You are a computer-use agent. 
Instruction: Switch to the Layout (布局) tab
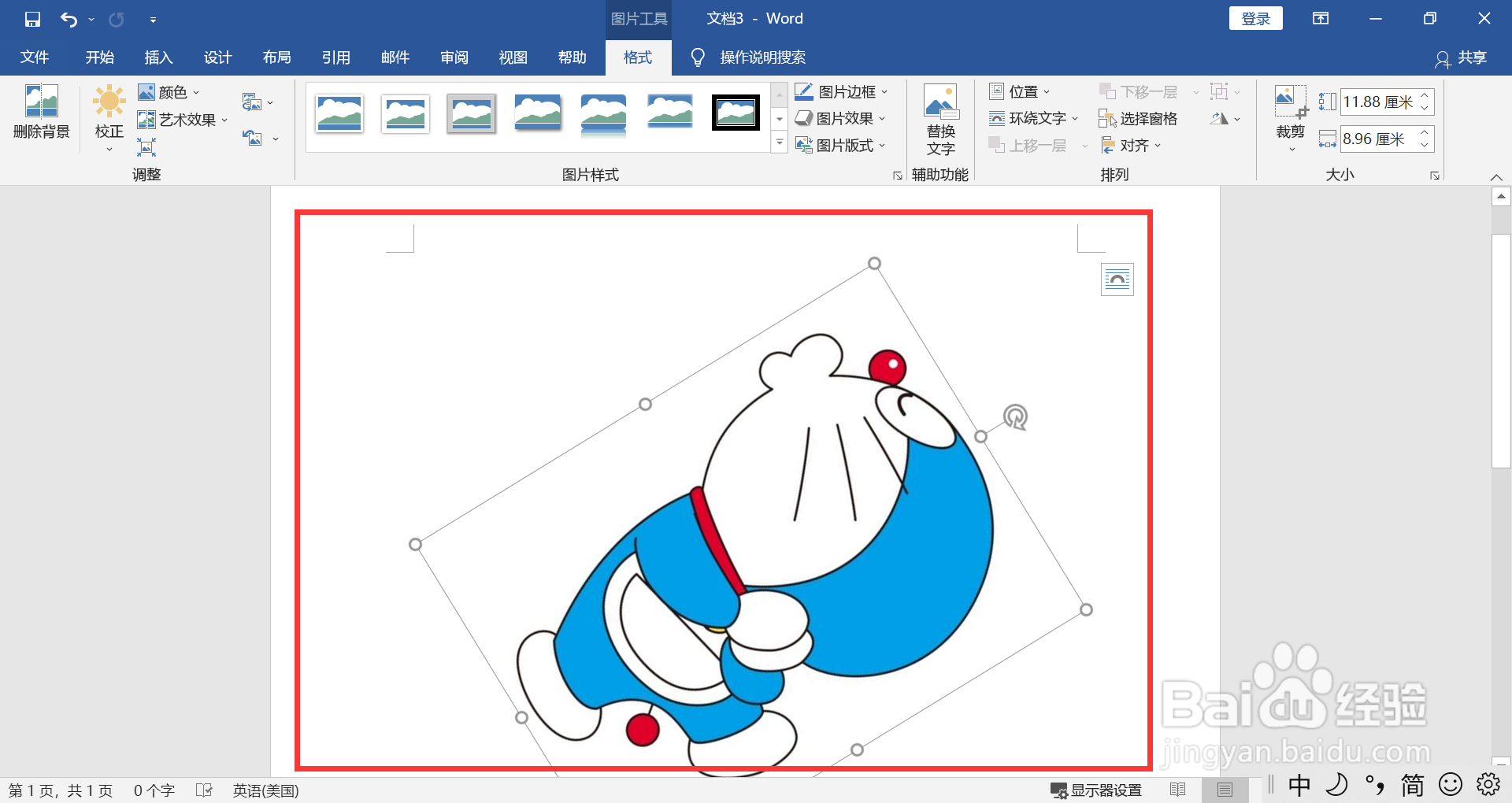tap(276, 57)
